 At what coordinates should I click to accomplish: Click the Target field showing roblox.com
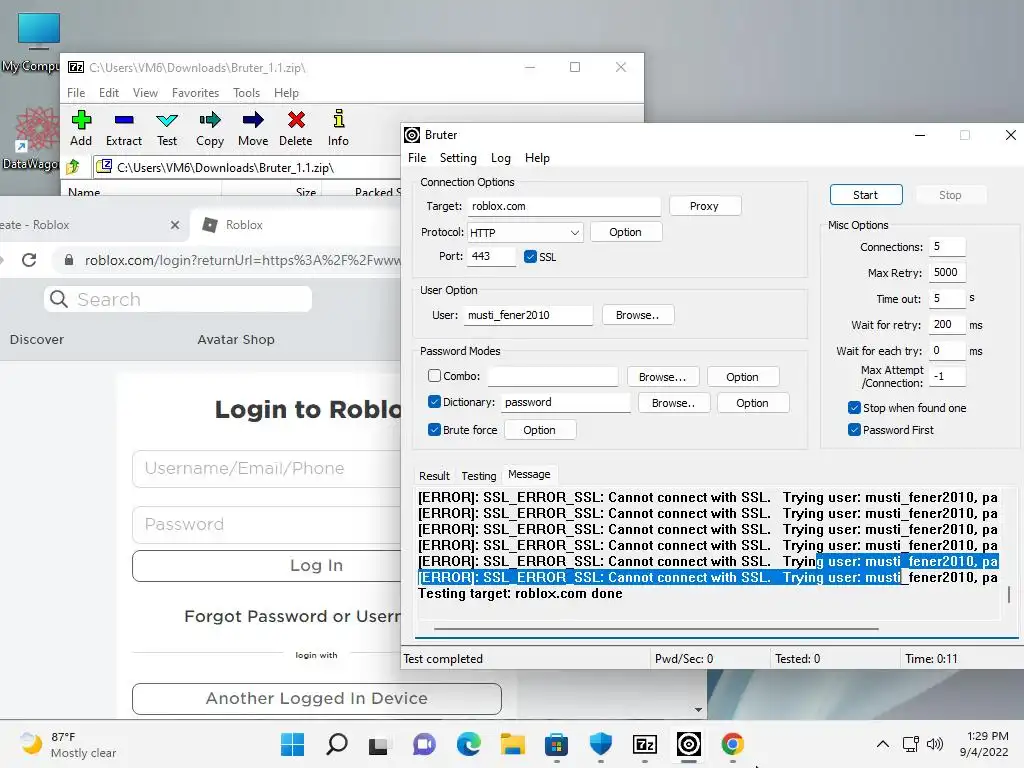564,206
